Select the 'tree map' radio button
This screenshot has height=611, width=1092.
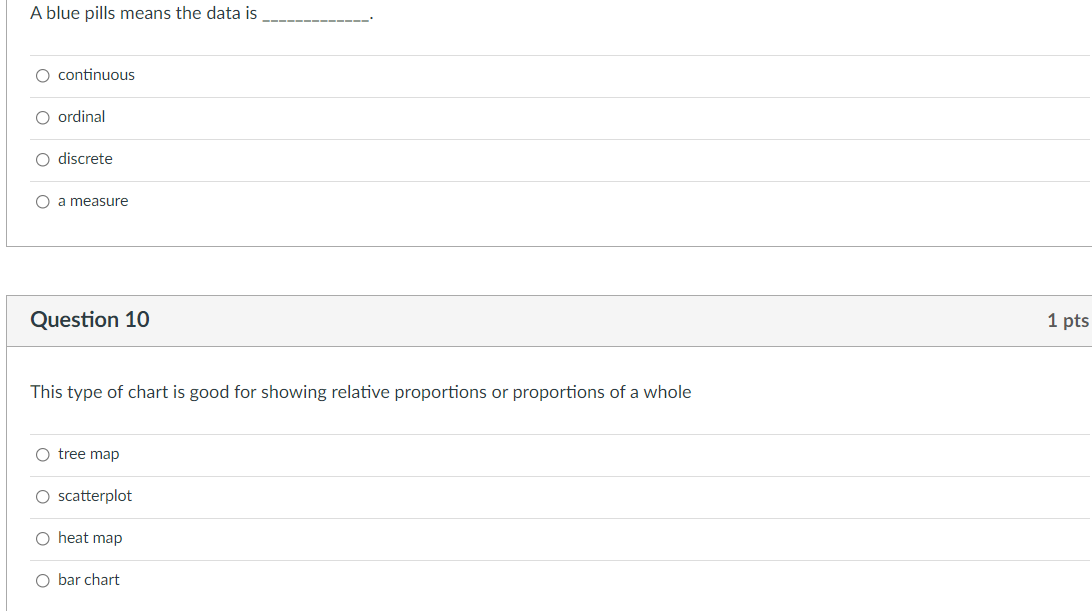pos(42,455)
